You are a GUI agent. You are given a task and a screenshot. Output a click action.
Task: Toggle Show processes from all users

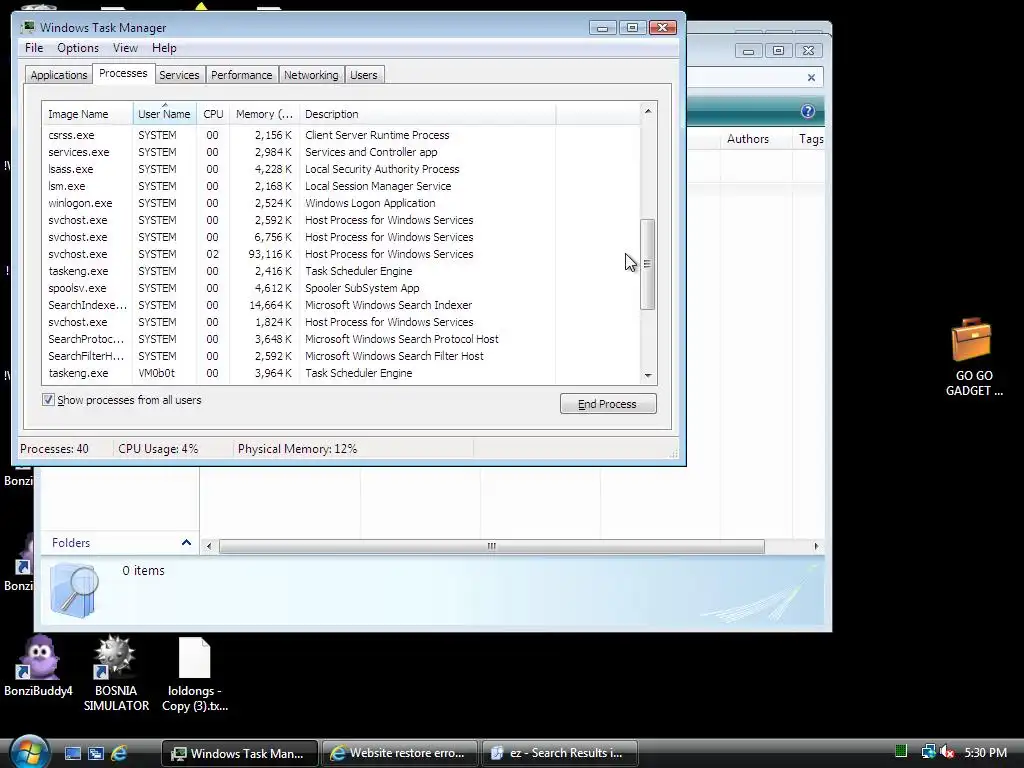pos(48,400)
